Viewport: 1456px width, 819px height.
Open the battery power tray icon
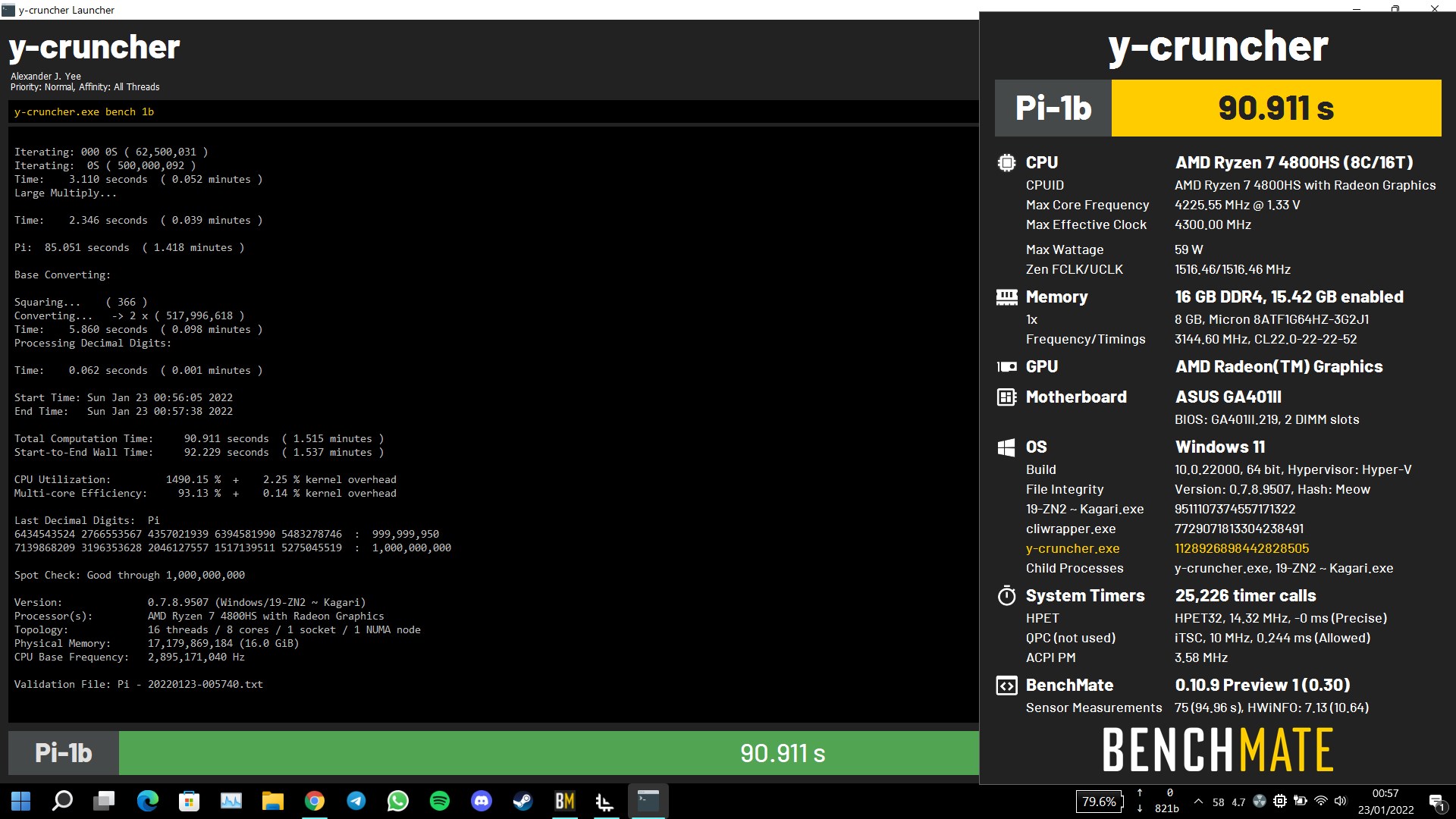click(1300, 801)
